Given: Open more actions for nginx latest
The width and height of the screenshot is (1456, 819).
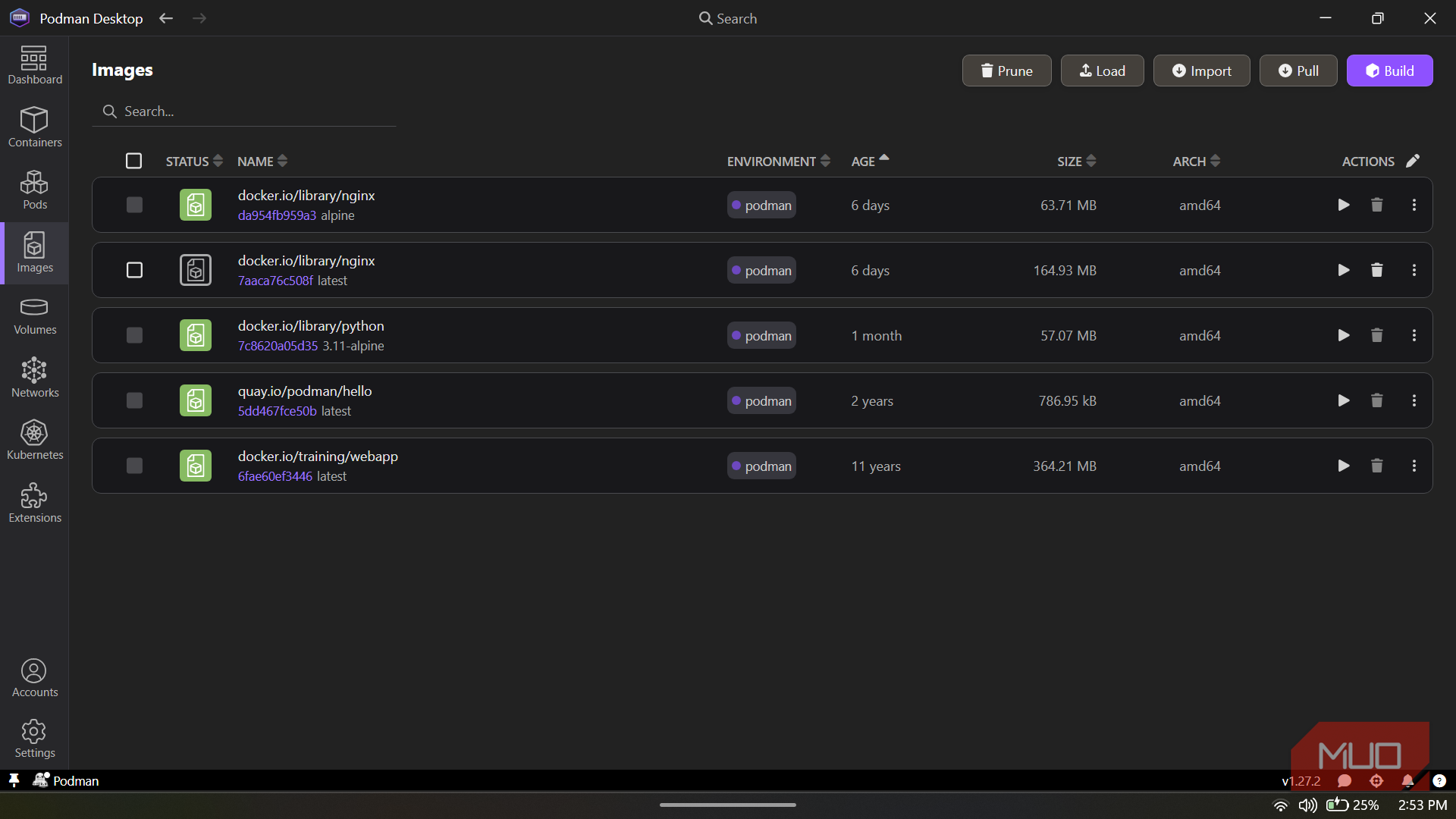Looking at the screenshot, I should [1414, 270].
